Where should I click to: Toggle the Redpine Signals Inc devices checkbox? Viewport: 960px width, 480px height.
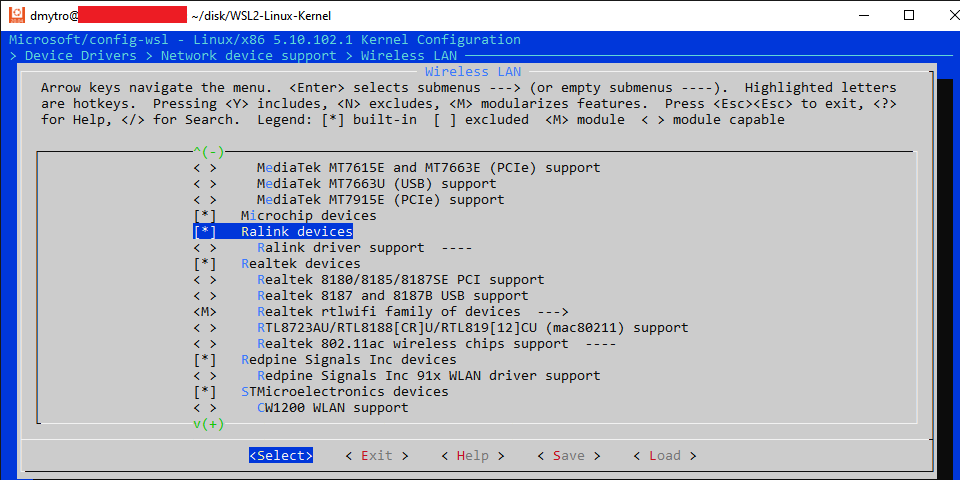205,360
